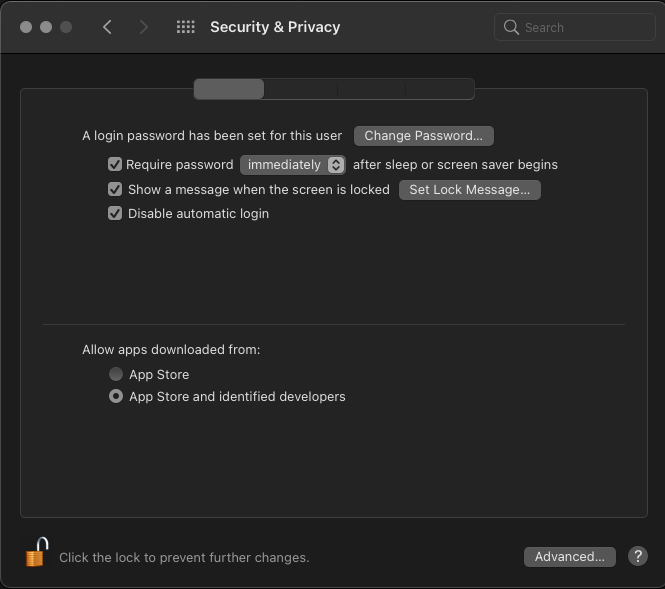Click Set Lock Message button

click(469, 189)
